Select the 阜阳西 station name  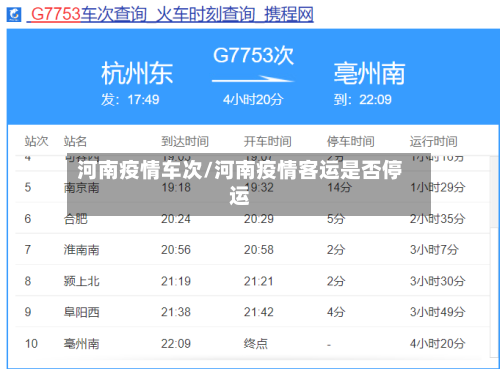pos(82,312)
